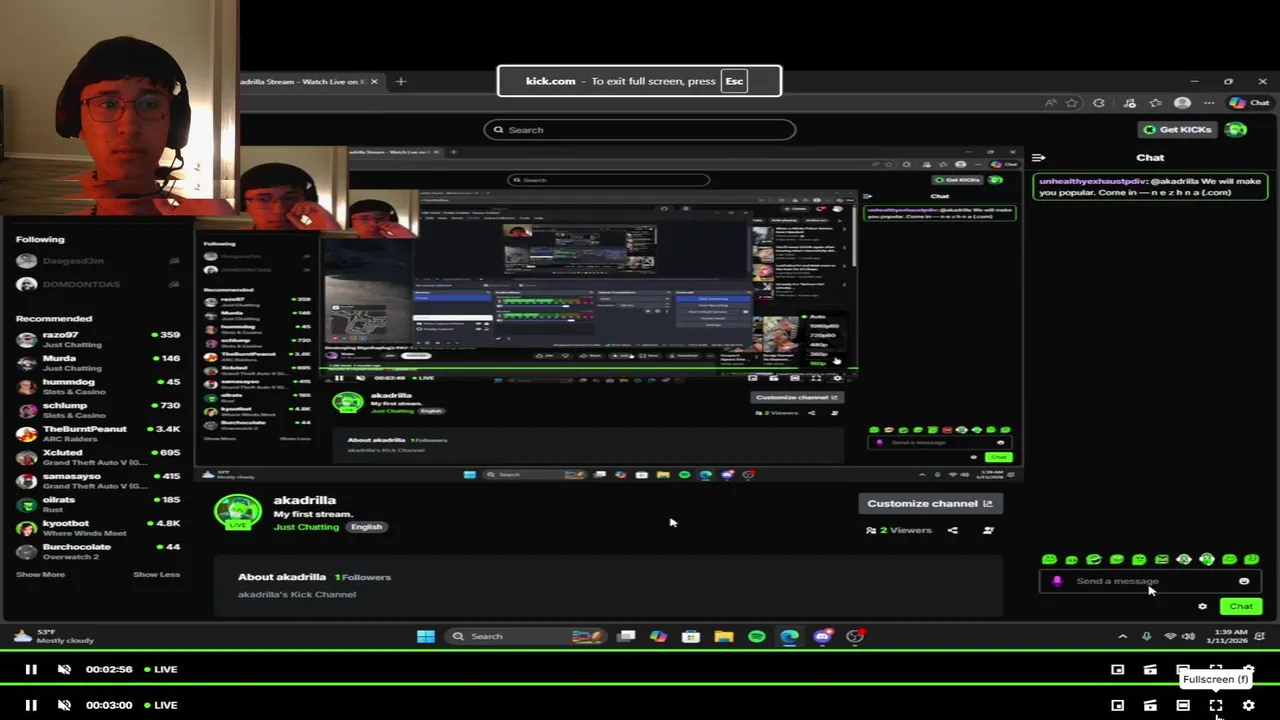Show hidden system tray icons
The width and height of the screenshot is (1280, 720).
tap(1122, 636)
